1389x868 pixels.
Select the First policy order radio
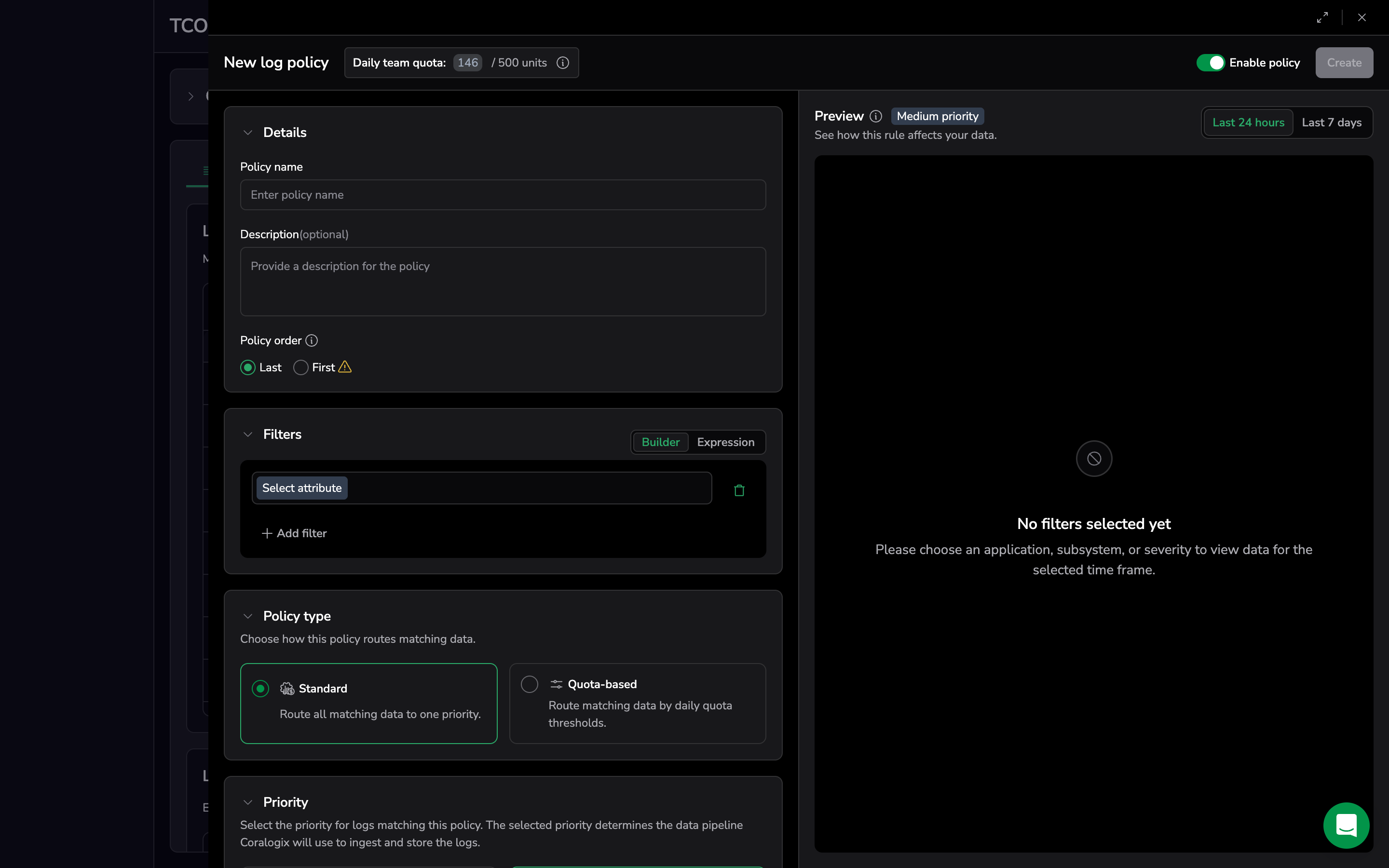pyautogui.click(x=301, y=367)
